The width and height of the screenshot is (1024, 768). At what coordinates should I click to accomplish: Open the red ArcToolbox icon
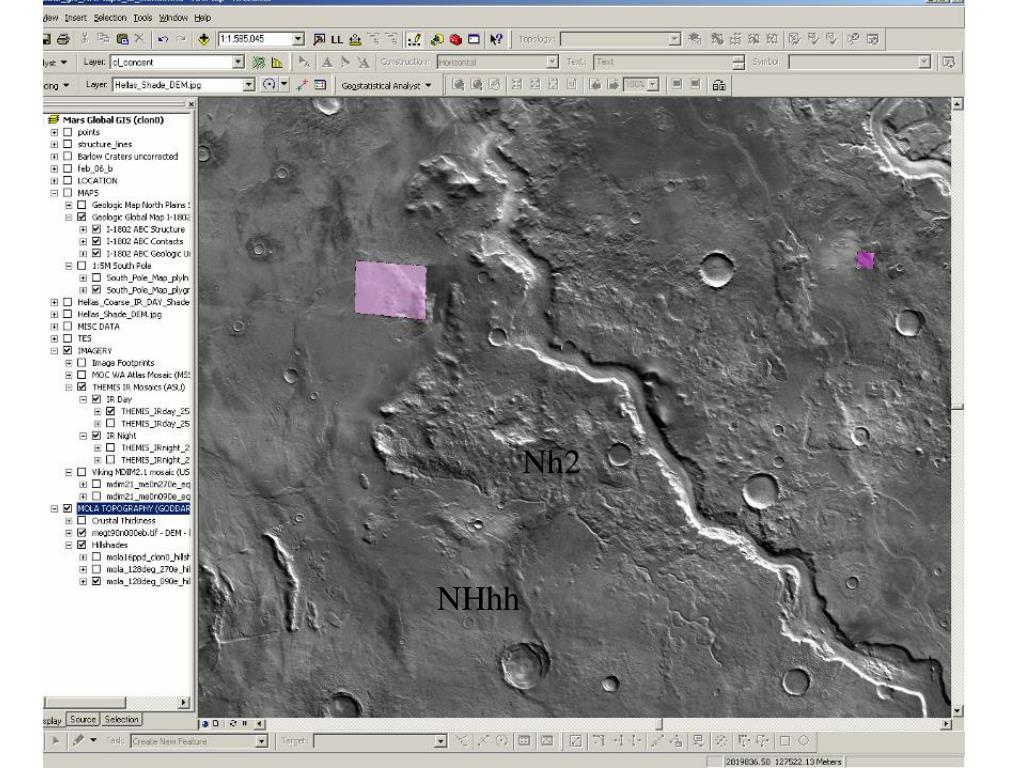point(455,40)
